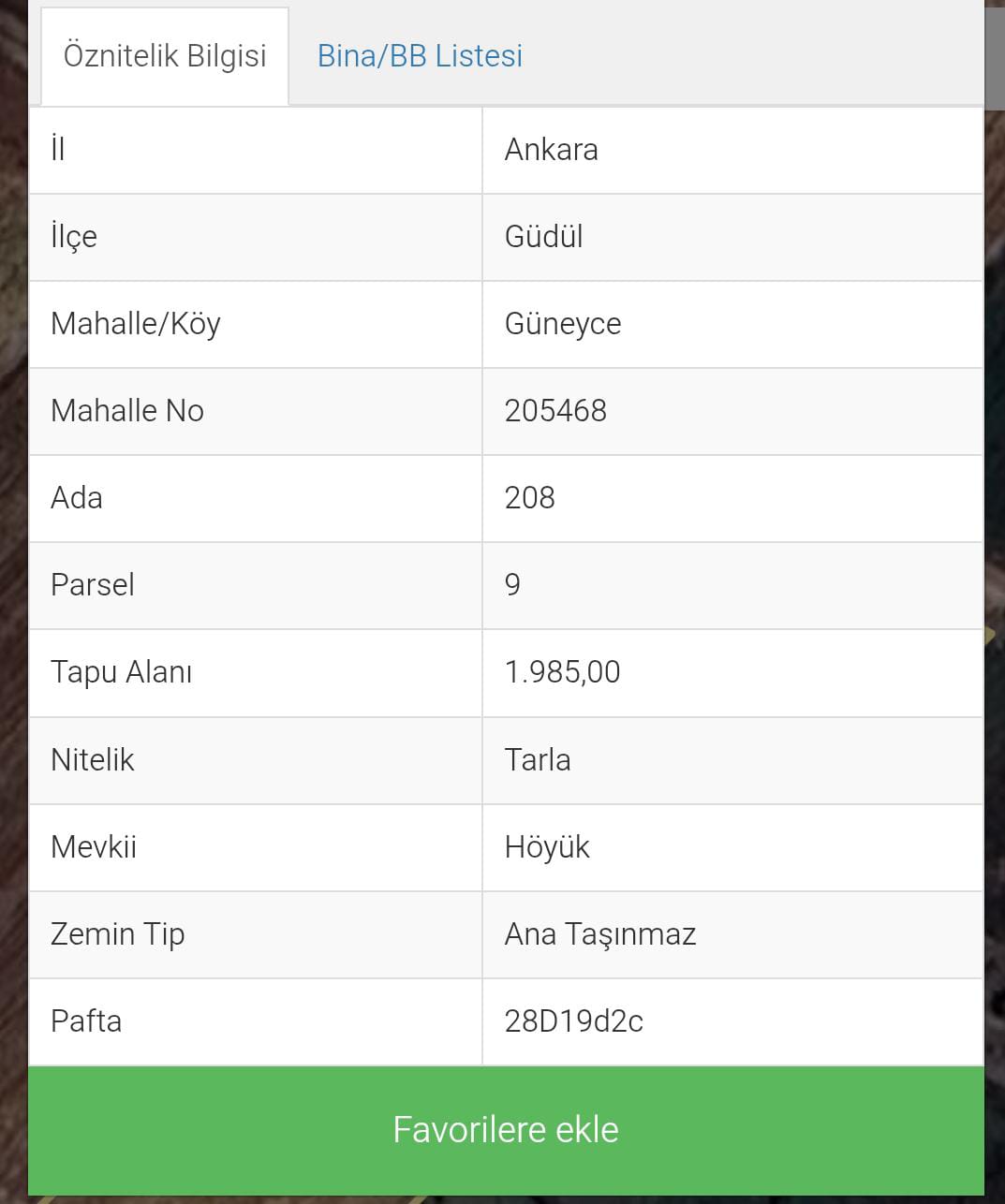Click the Favorilere ekle button
This screenshot has width=1005, height=1204.
(x=506, y=1130)
